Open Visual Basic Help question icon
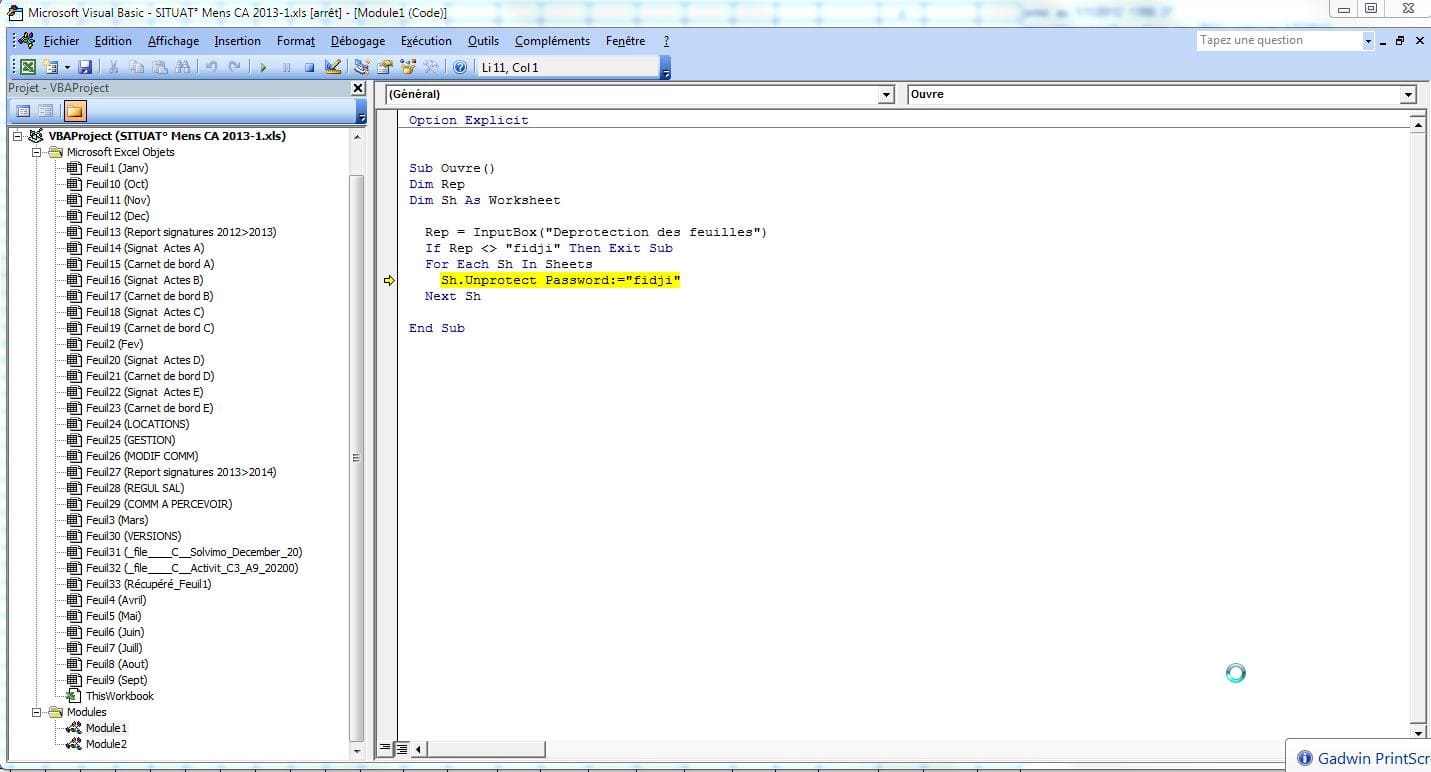Screen dimensions: 1431x772 (x=460, y=67)
